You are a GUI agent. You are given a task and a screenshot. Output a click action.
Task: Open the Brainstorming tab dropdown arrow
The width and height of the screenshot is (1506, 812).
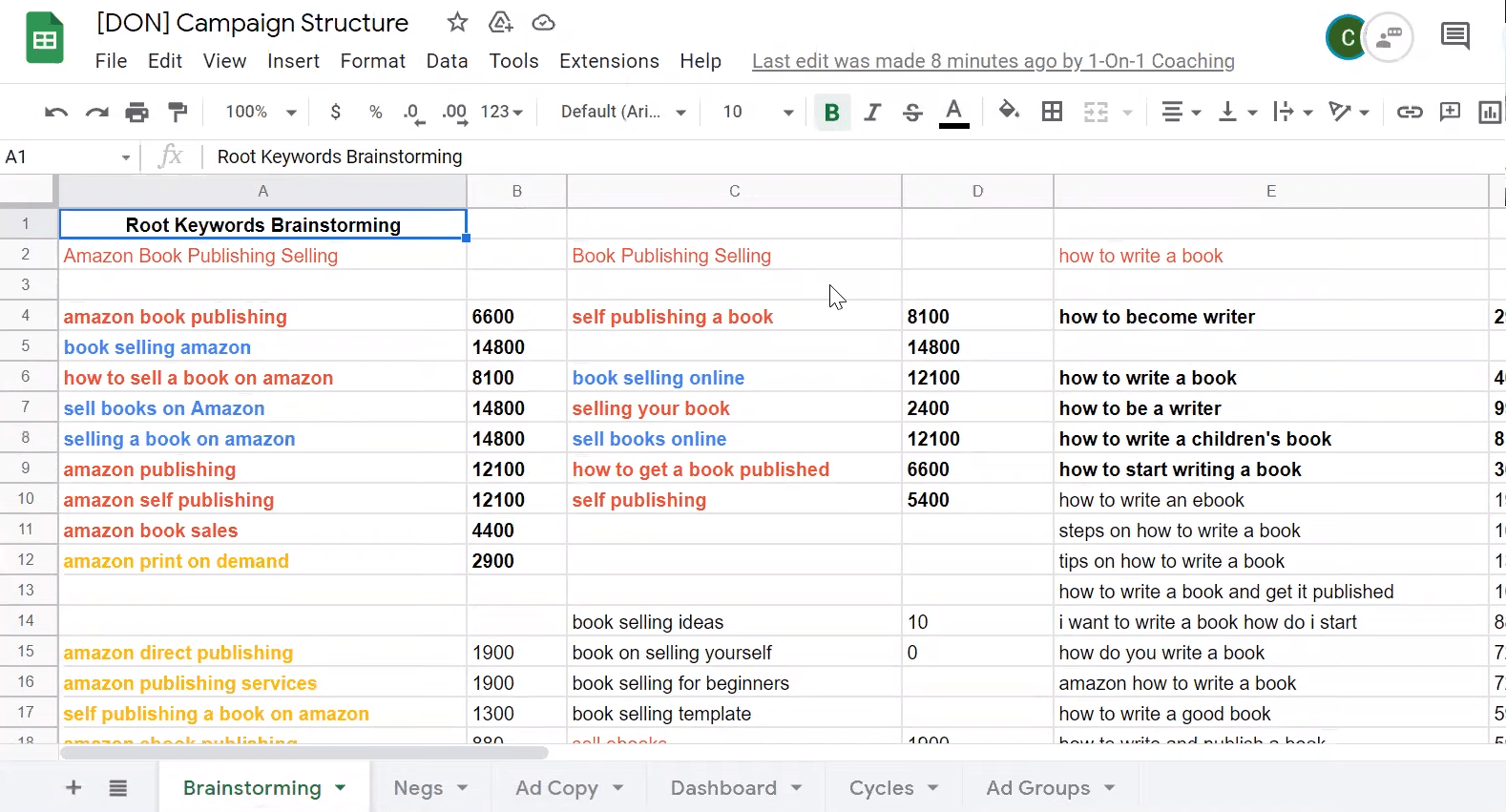click(341, 788)
